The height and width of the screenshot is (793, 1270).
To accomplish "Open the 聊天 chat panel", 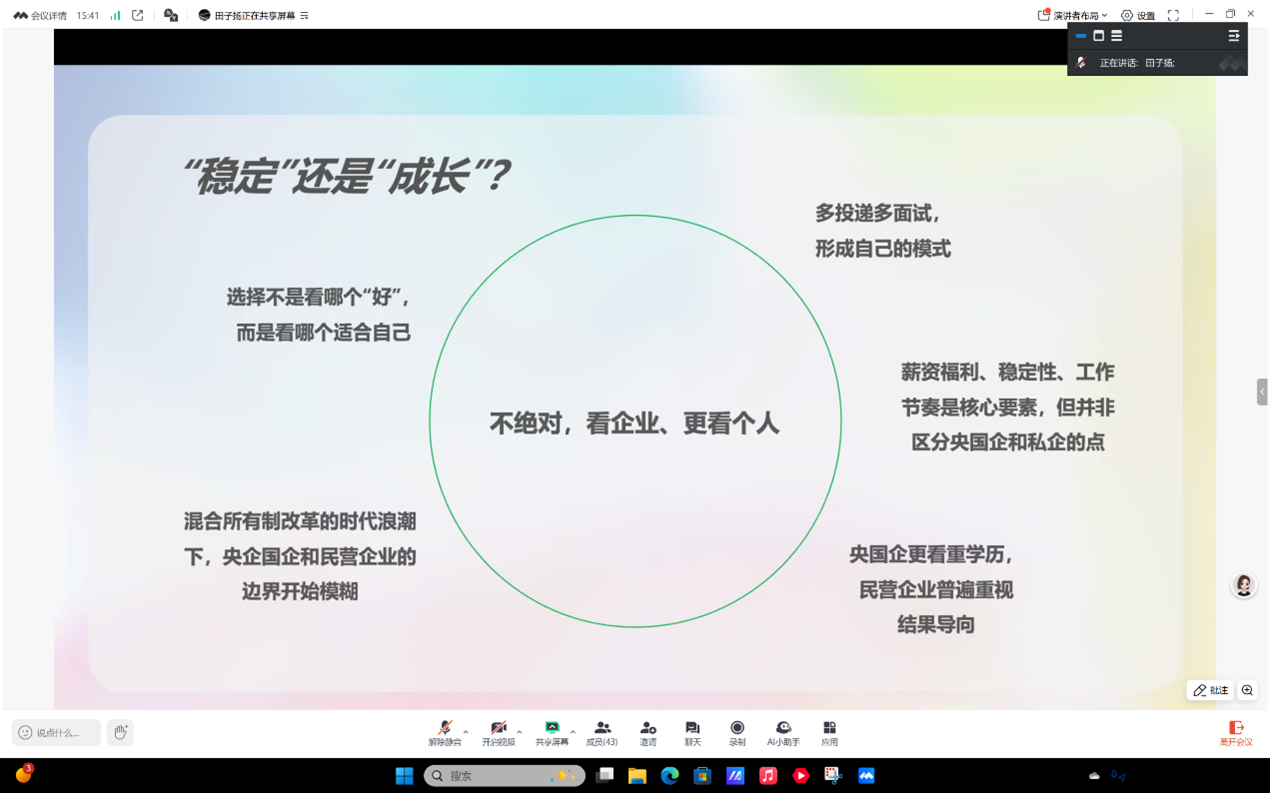I will [692, 732].
